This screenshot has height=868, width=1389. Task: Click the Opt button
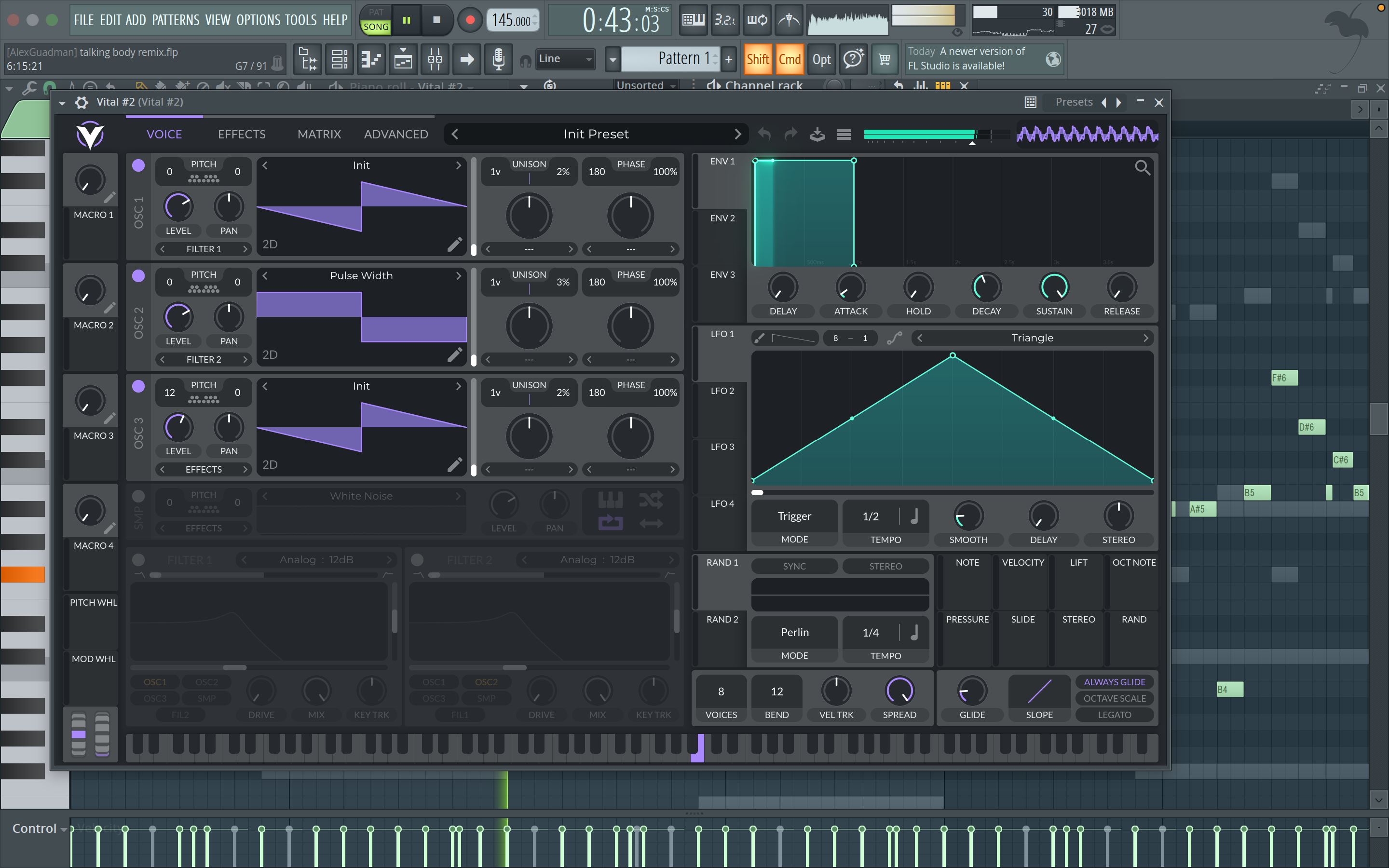821,59
